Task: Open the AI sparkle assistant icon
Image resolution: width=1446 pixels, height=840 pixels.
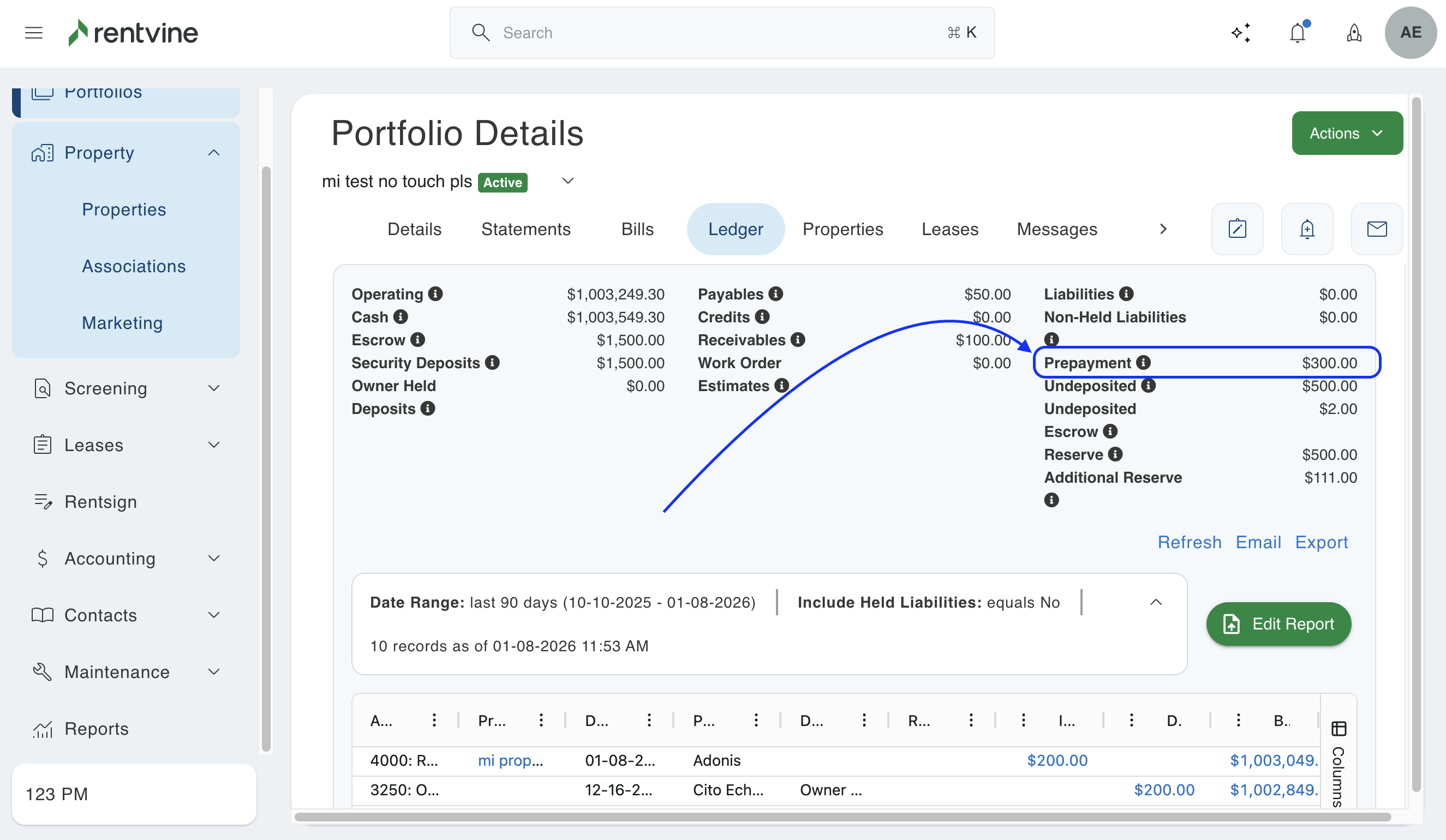Action: point(1241,33)
